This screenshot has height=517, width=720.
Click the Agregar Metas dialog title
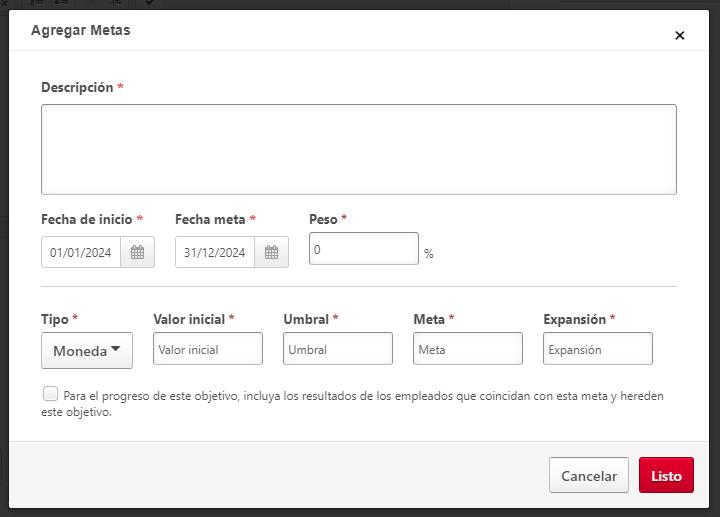81,30
